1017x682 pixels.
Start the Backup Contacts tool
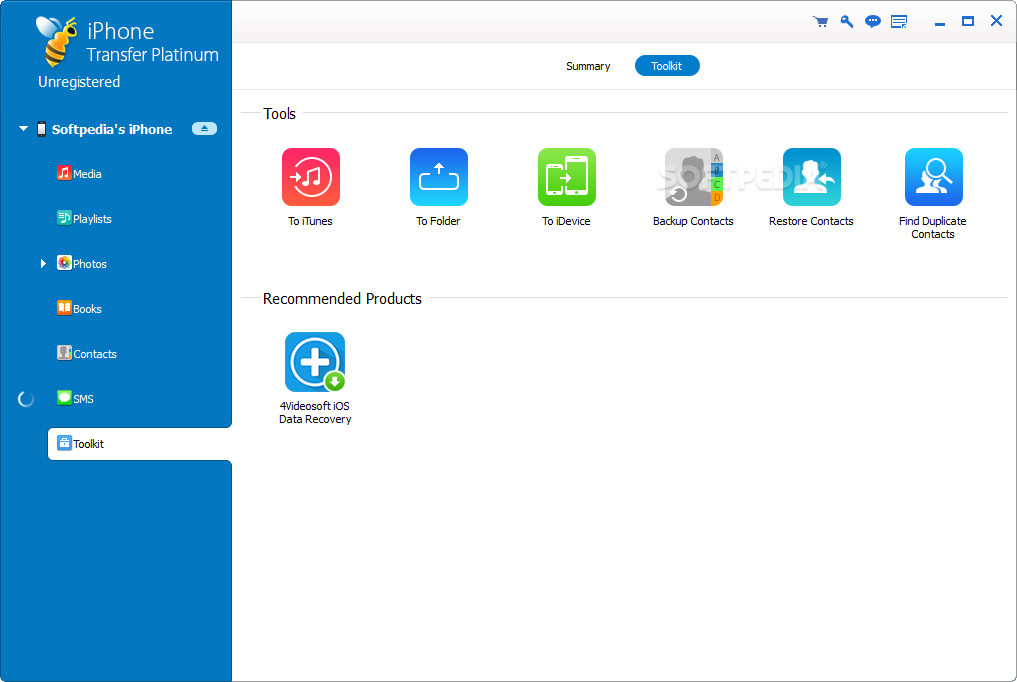693,177
